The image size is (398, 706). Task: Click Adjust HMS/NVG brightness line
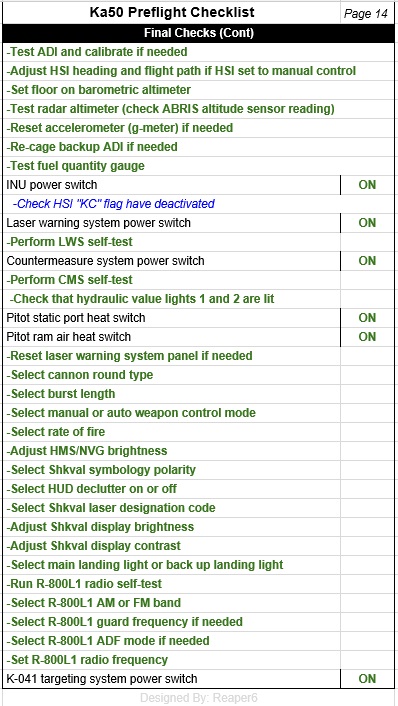pyautogui.click(x=87, y=451)
